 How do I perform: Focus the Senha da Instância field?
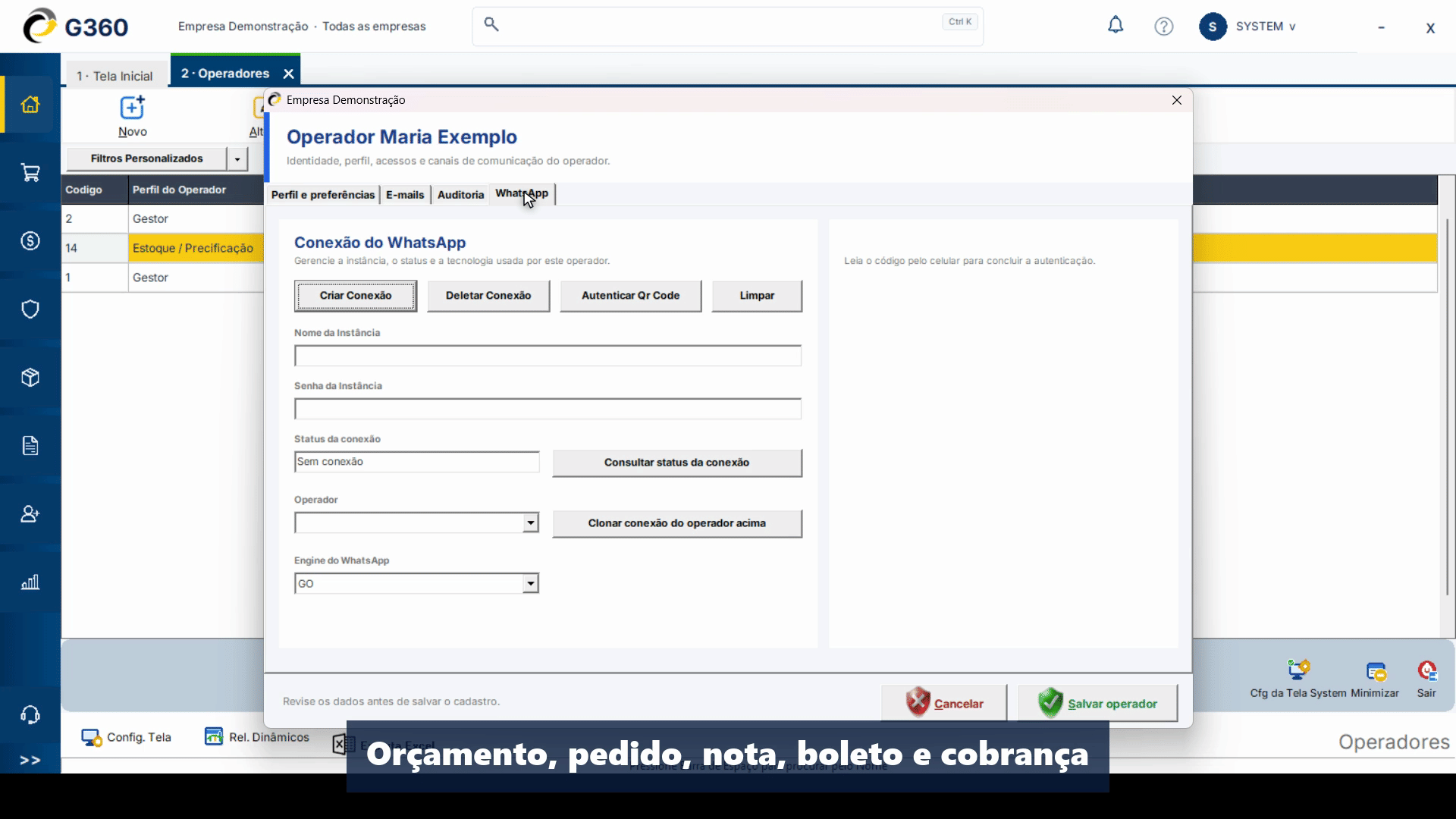548,409
